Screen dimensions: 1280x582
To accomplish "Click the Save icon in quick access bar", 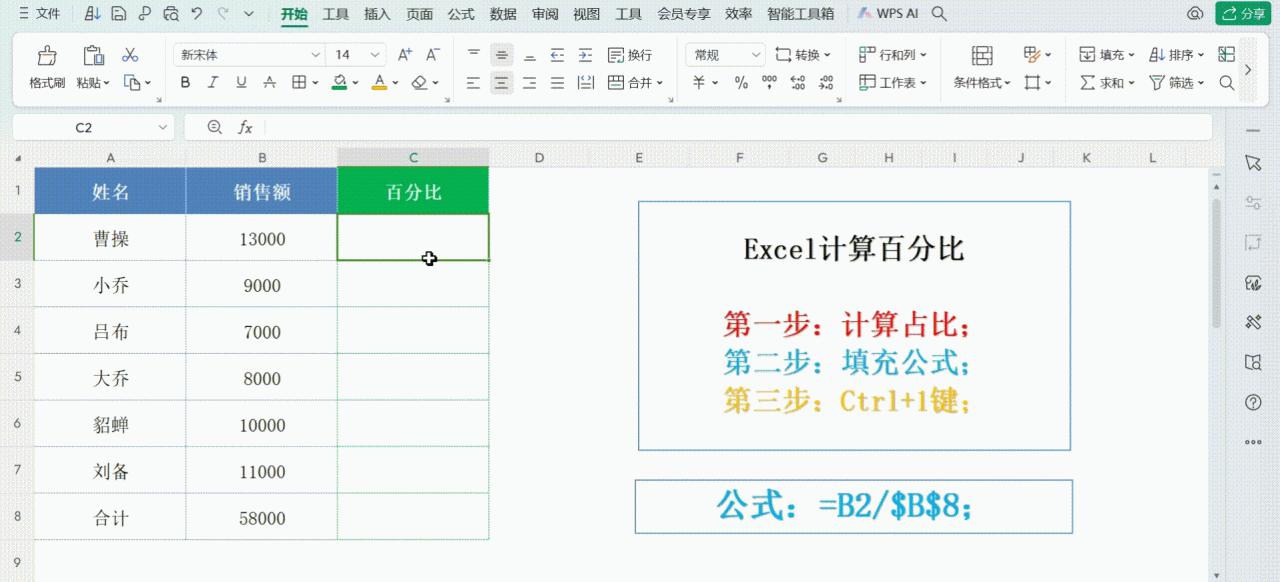I will [x=119, y=14].
